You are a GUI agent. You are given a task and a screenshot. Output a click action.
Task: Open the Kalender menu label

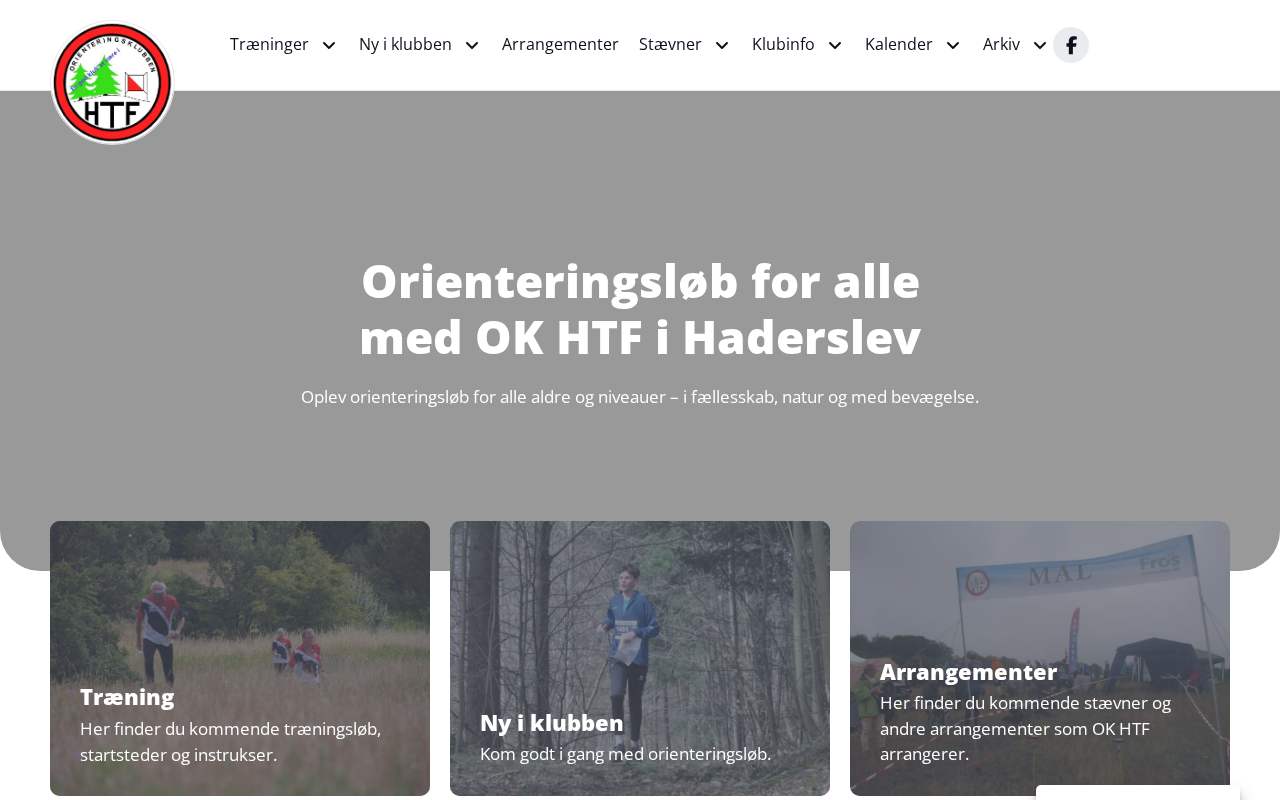tap(899, 44)
